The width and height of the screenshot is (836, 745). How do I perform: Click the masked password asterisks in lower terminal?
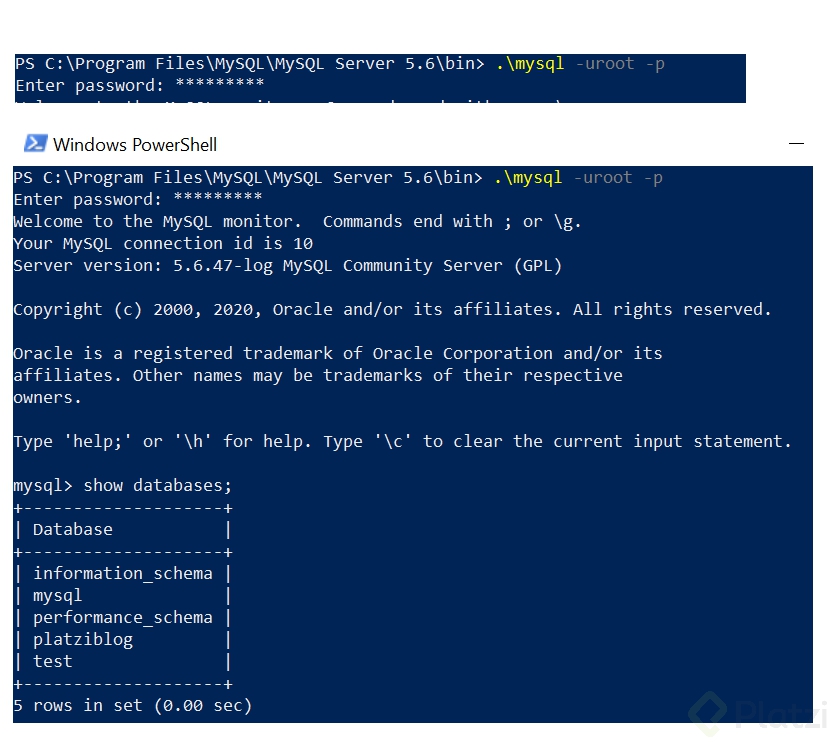click(218, 198)
